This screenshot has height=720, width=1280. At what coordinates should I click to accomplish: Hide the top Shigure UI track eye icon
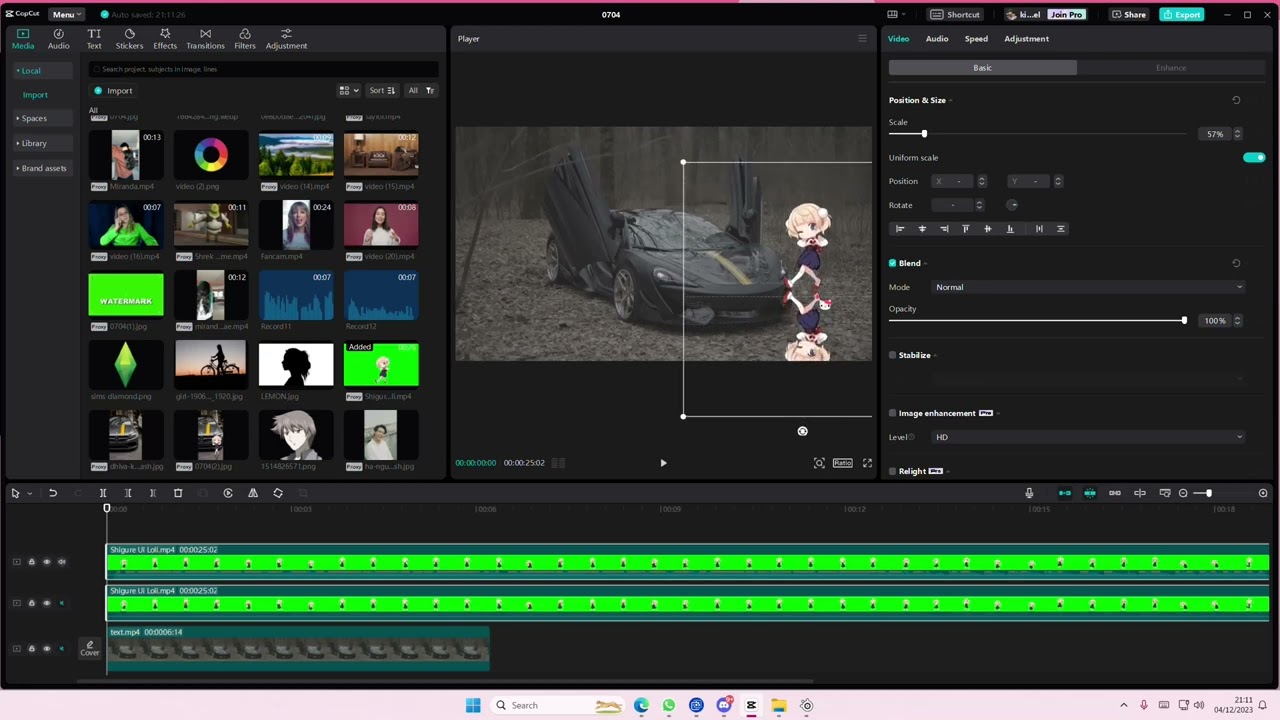(x=46, y=562)
